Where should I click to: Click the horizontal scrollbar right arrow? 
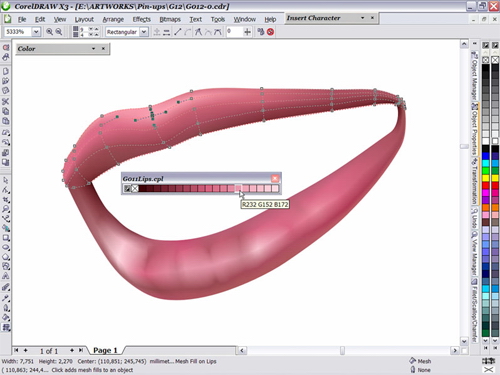(x=455, y=350)
